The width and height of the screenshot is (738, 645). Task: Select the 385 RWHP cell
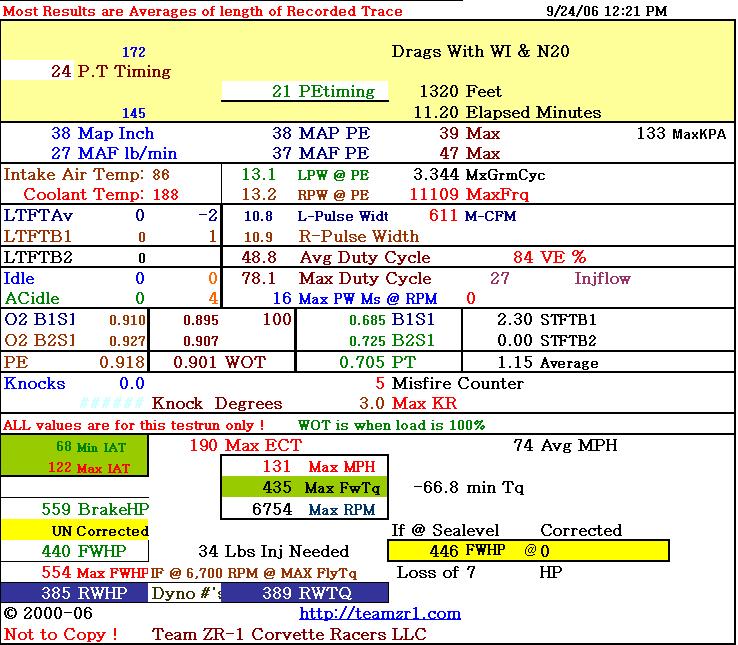[74, 593]
